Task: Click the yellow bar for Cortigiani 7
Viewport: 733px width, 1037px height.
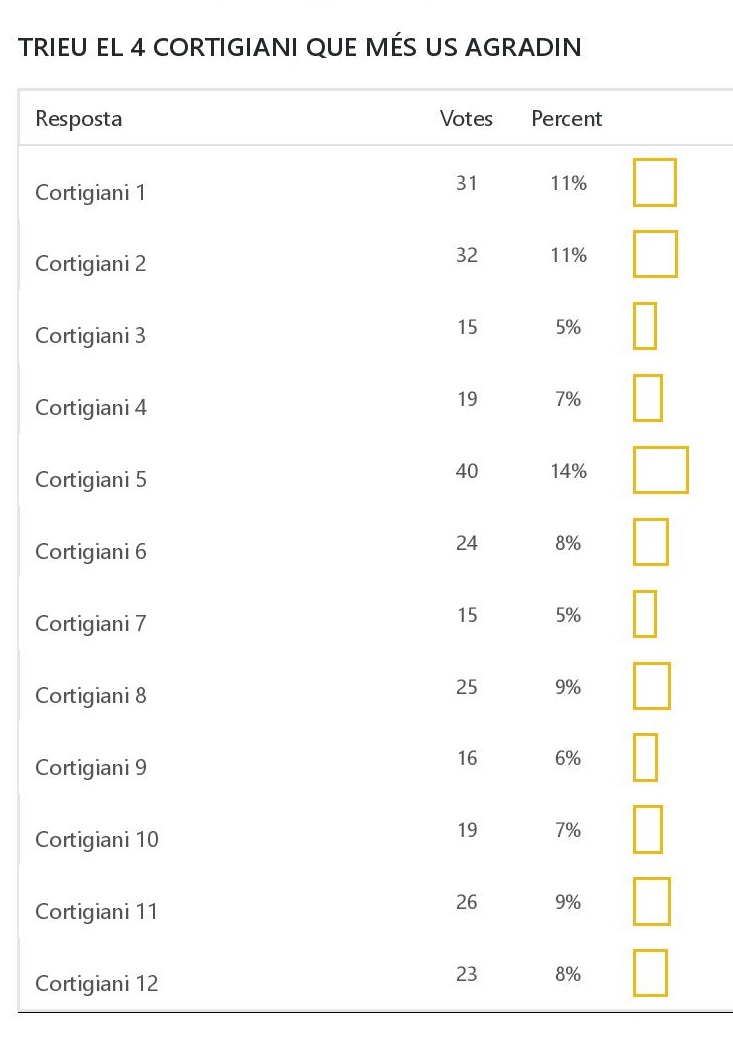Action: [645, 614]
